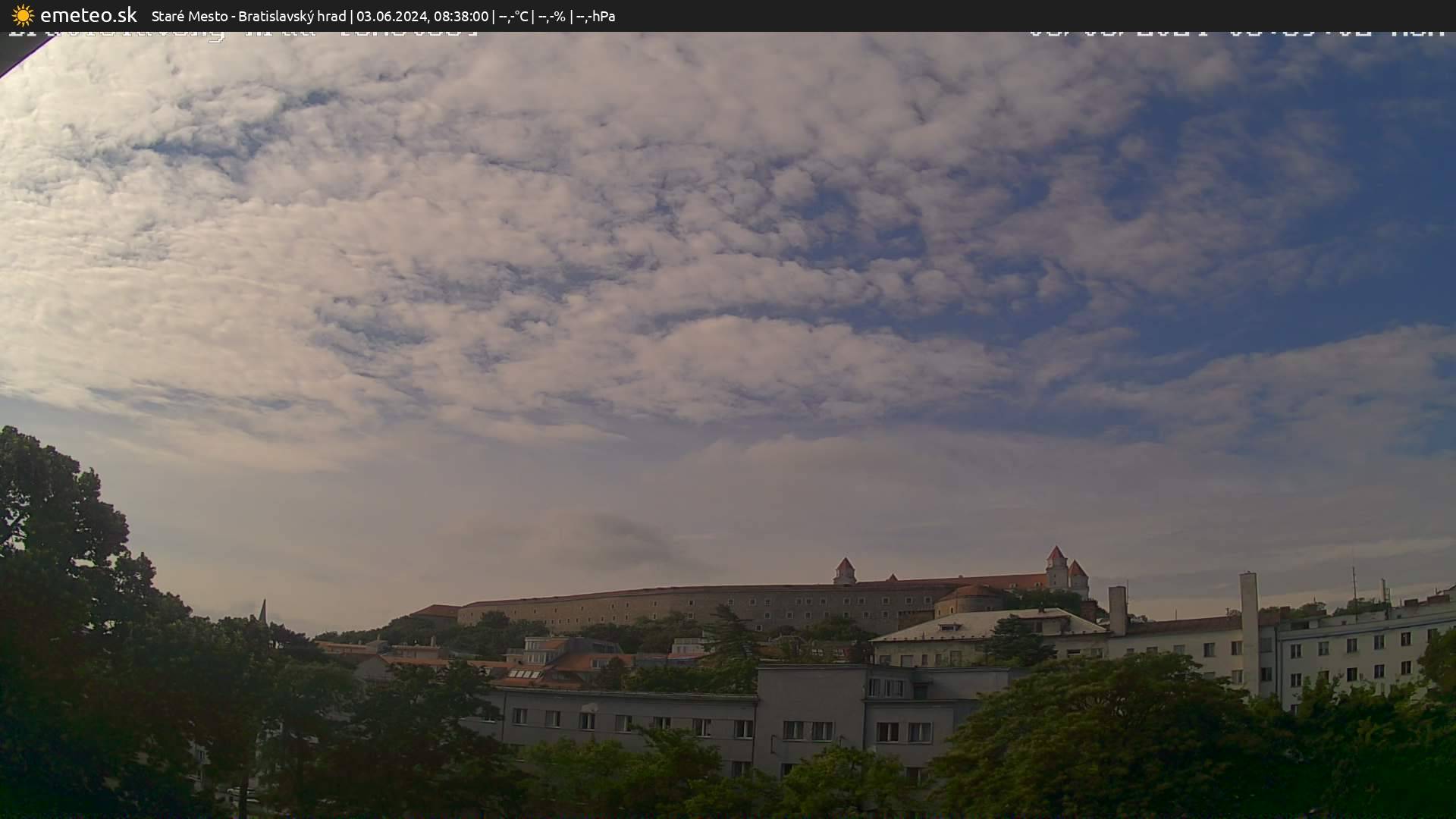Screen dimensions: 1456x819
Task: Click the tall white chimney on the right
Action: coord(1248,622)
